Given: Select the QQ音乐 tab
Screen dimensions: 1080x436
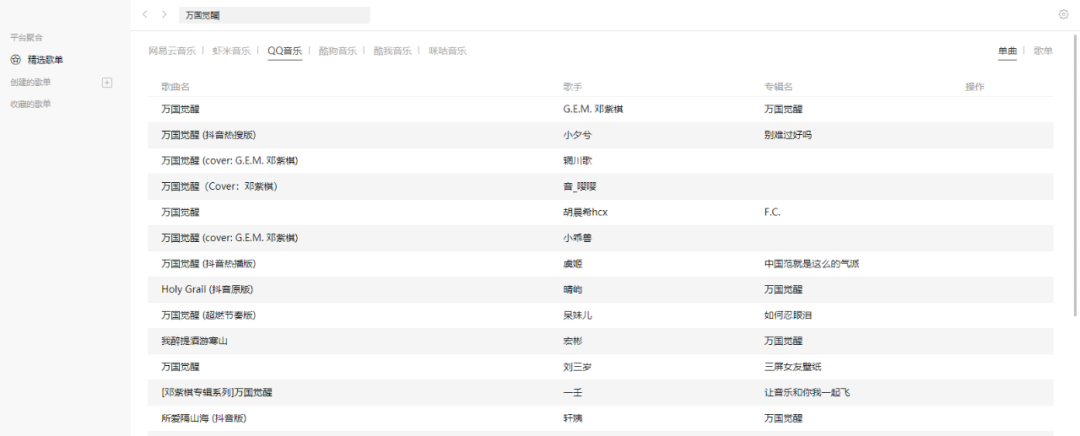Looking at the screenshot, I should [x=284, y=51].
